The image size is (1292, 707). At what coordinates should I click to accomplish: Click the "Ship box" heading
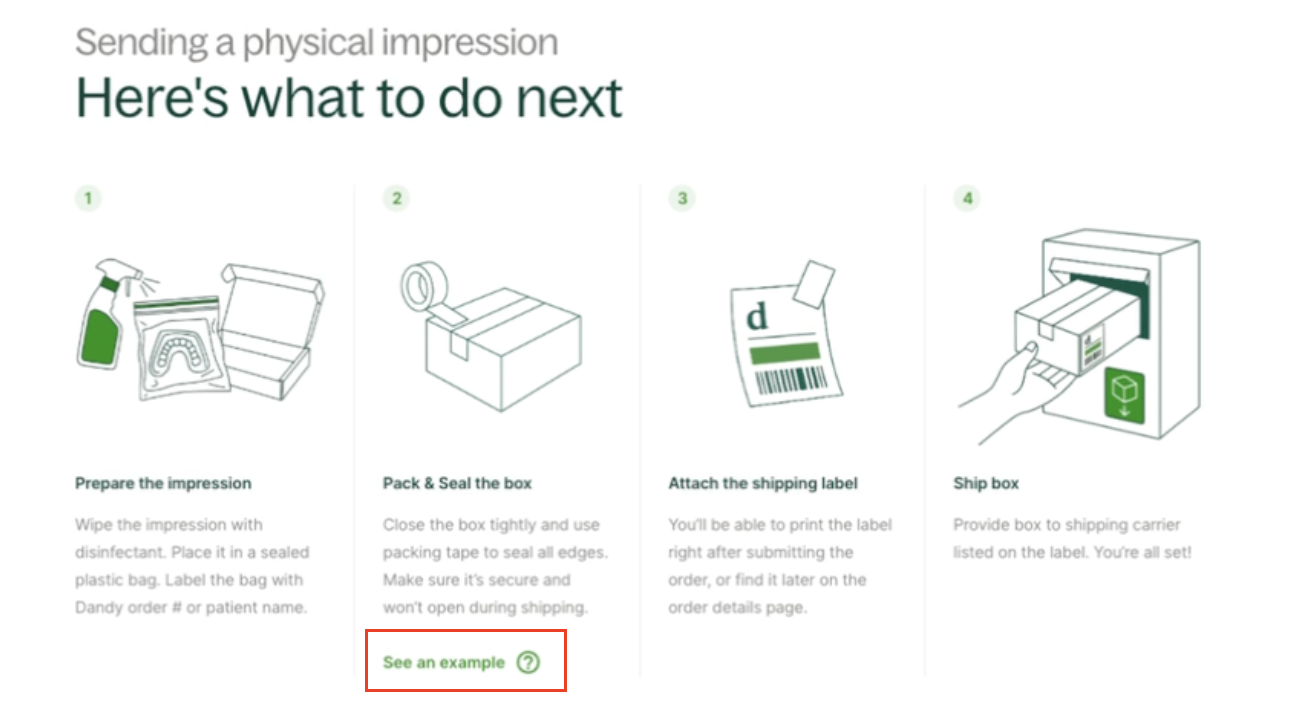pos(986,483)
